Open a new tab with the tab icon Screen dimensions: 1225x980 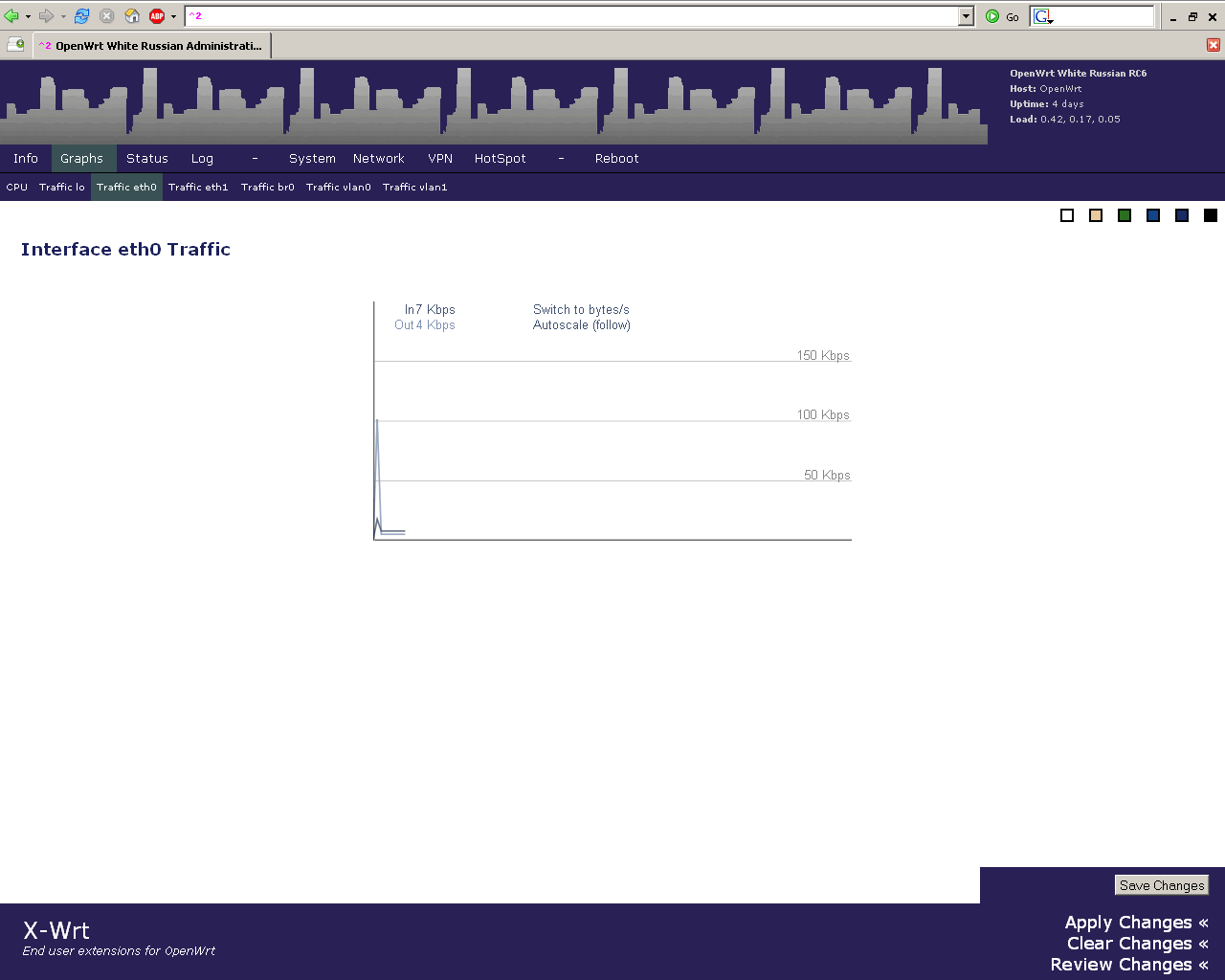coord(15,45)
